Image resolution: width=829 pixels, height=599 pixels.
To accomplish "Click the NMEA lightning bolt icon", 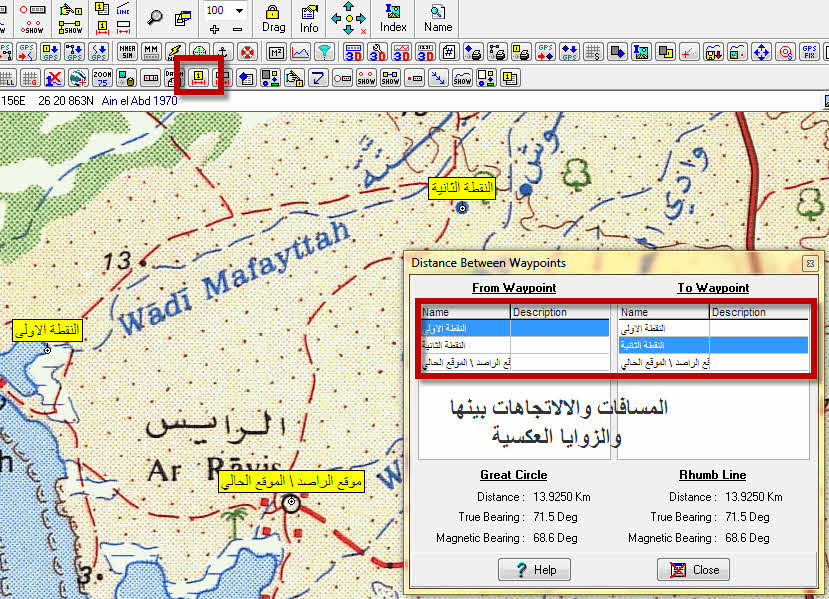I will [x=174, y=52].
